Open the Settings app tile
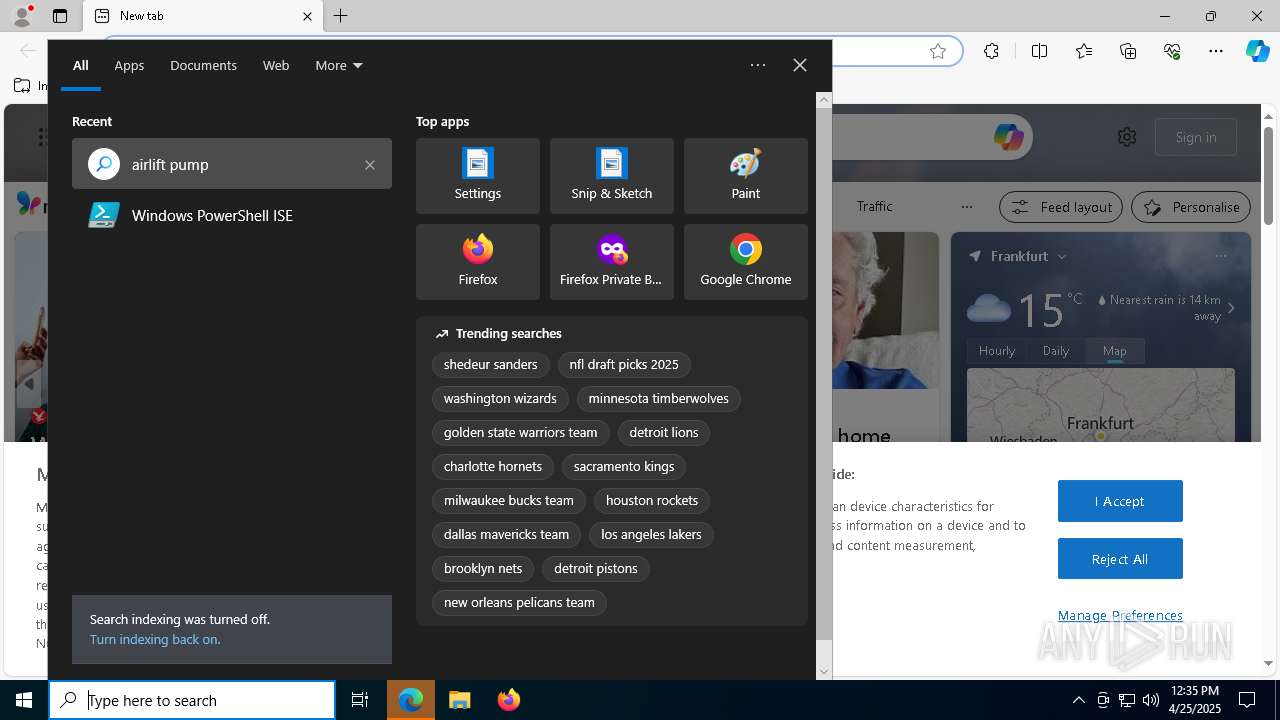The image size is (1280, 720). [478, 176]
